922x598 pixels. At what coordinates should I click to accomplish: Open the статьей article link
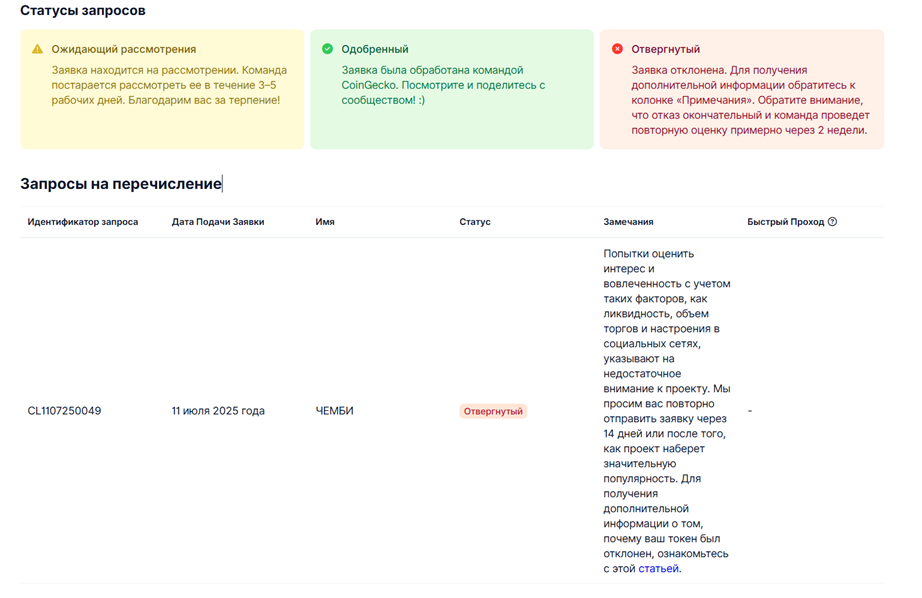(x=659, y=569)
